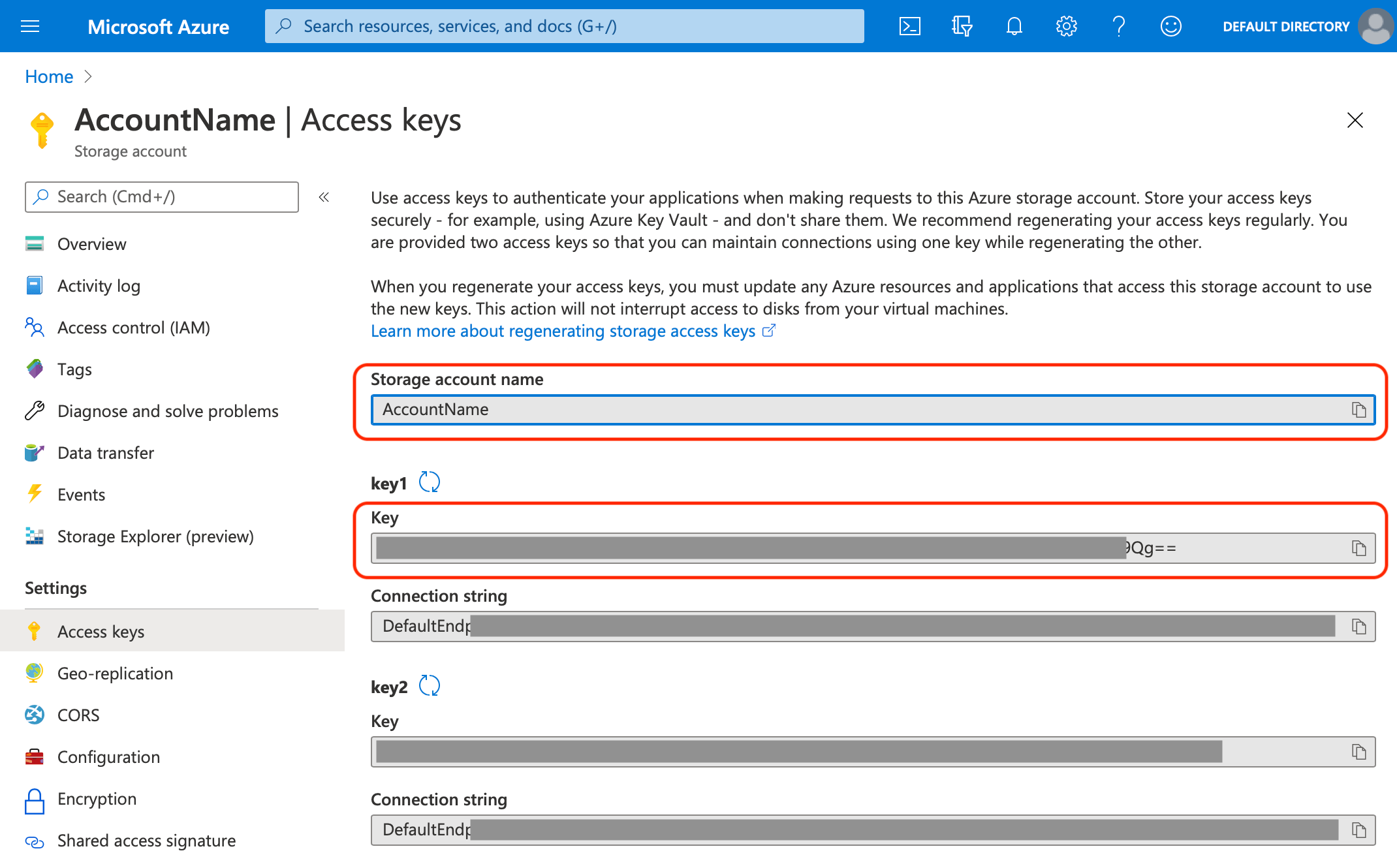Open the help question mark

(x=1119, y=26)
